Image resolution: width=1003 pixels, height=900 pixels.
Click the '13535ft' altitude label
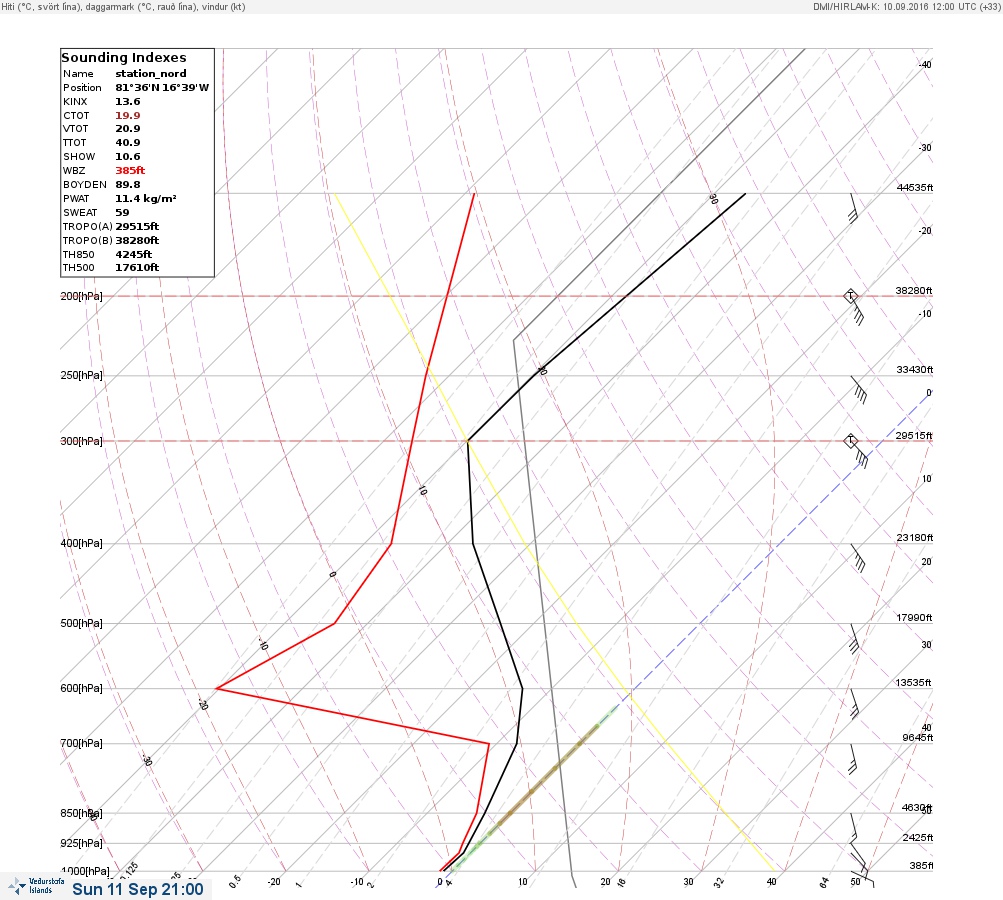pyautogui.click(x=913, y=683)
